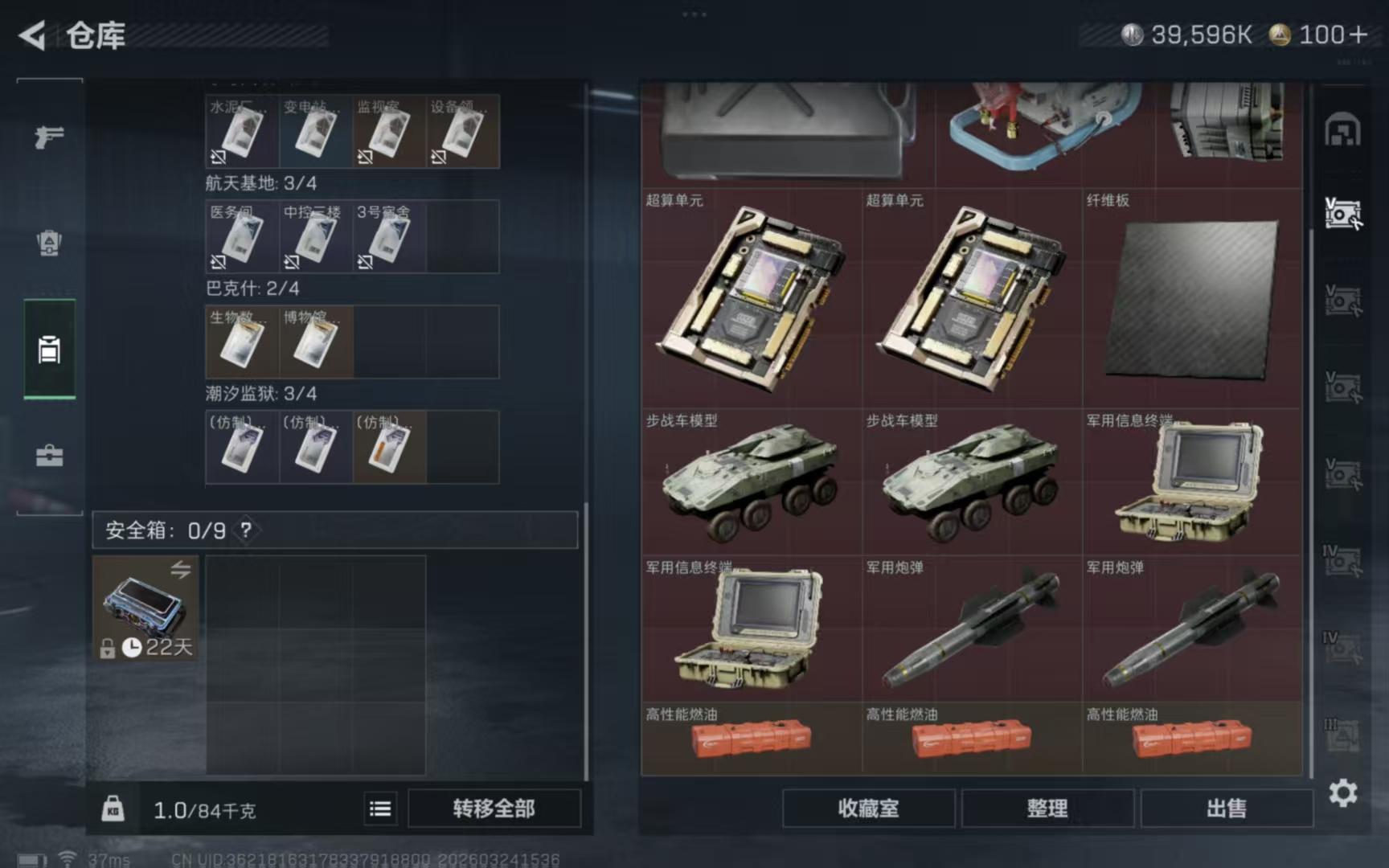The image size is (1389, 868).
Task: Open the 收藏室 collection room
Action: click(868, 809)
